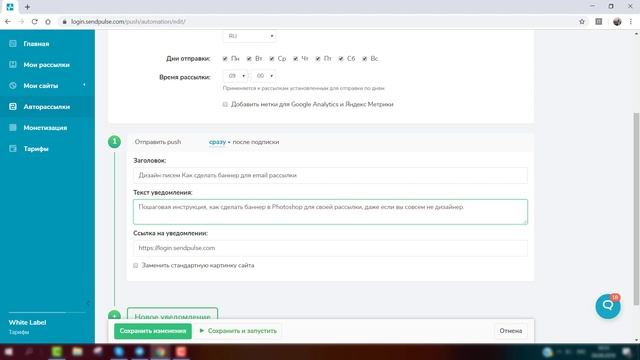The height and width of the screenshot is (360, 640).
Task: Click the Тарифы link under White Label
Action: click(19, 332)
